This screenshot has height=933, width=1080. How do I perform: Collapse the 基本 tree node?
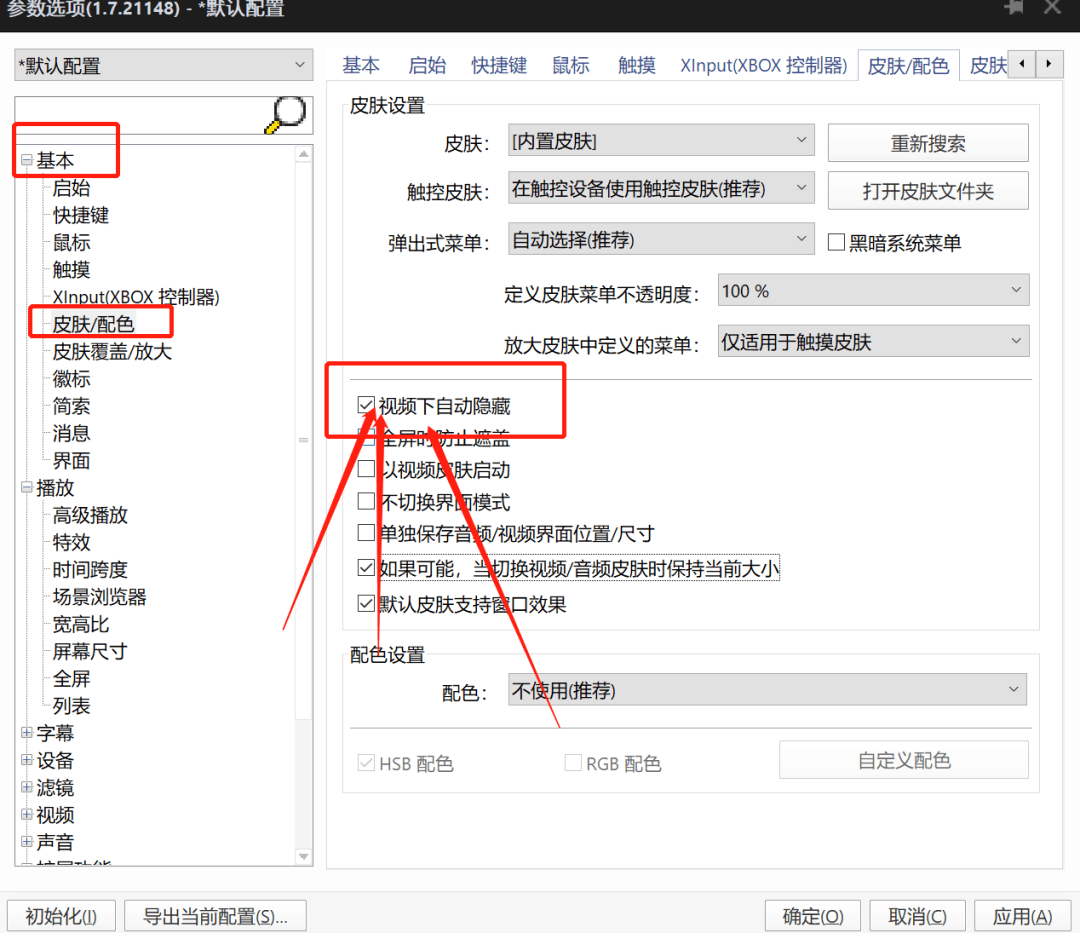(27, 160)
